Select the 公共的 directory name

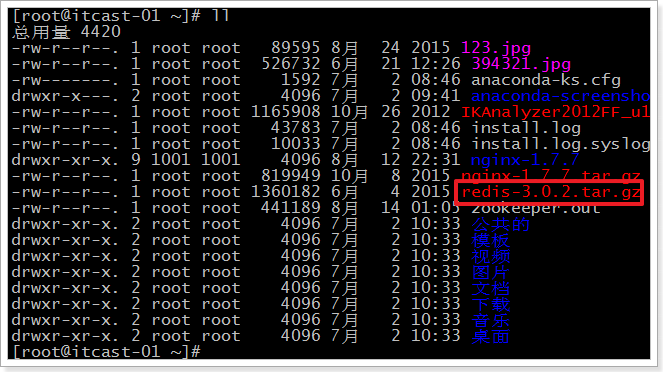(x=500, y=224)
